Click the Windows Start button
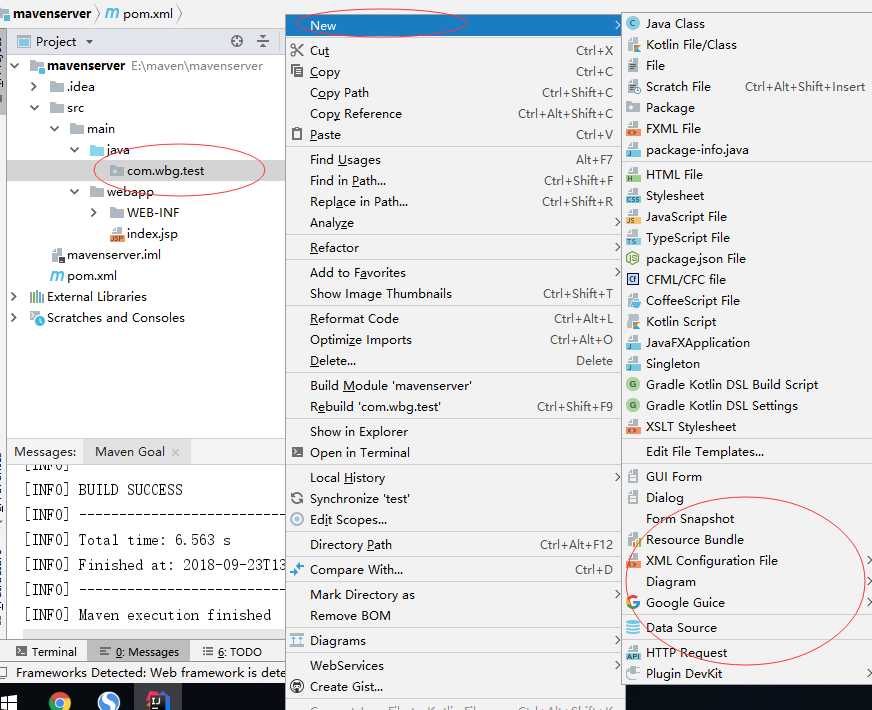Viewport: 872px width, 710px height. [9, 702]
